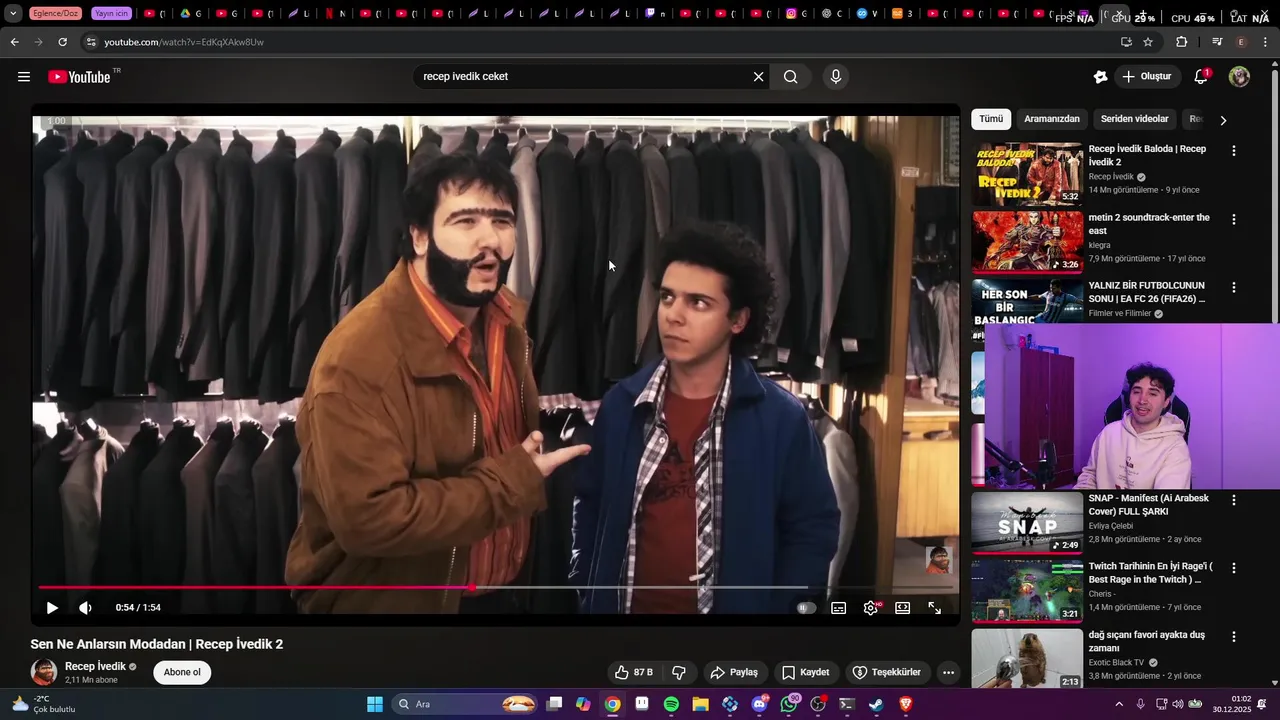Open YouTube notifications bell

click(x=1202, y=77)
